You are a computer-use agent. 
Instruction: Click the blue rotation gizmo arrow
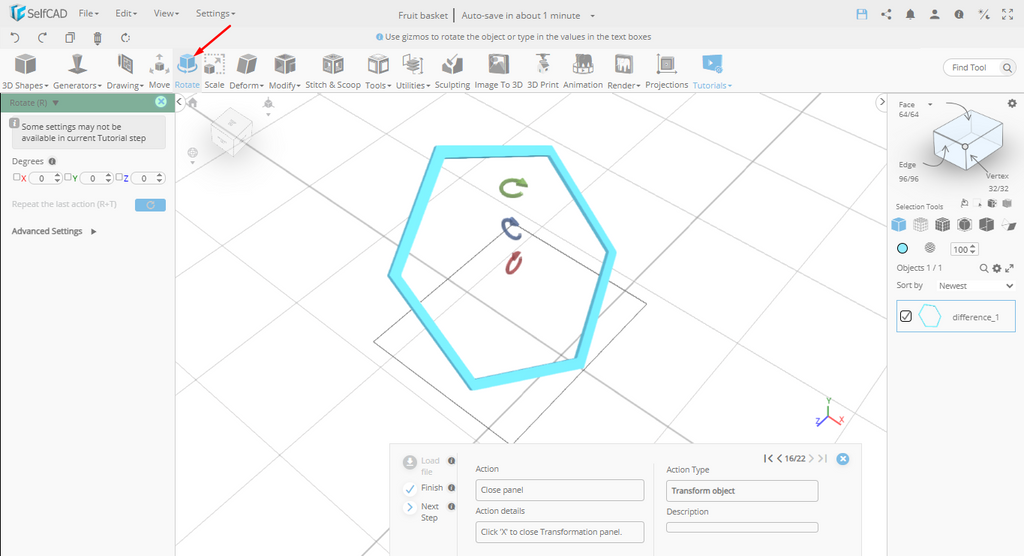point(511,228)
